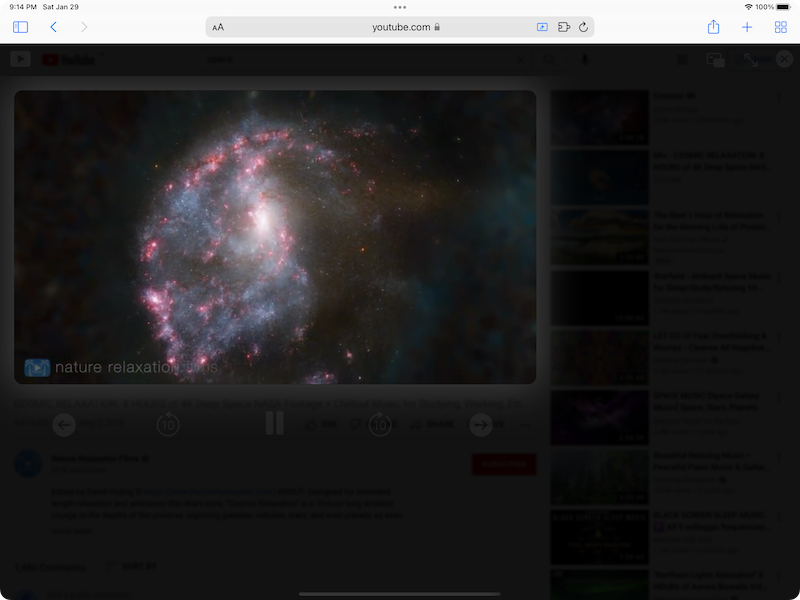Pause the playing video
This screenshot has width=800, height=600.
tap(274, 423)
